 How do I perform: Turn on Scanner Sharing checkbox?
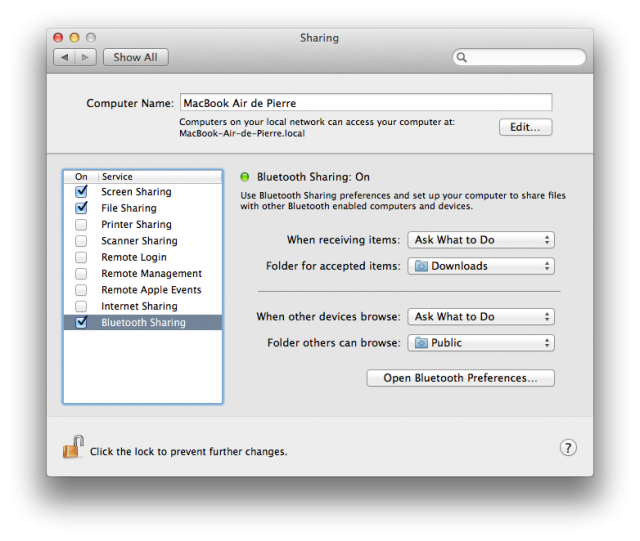(x=81, y=241)
